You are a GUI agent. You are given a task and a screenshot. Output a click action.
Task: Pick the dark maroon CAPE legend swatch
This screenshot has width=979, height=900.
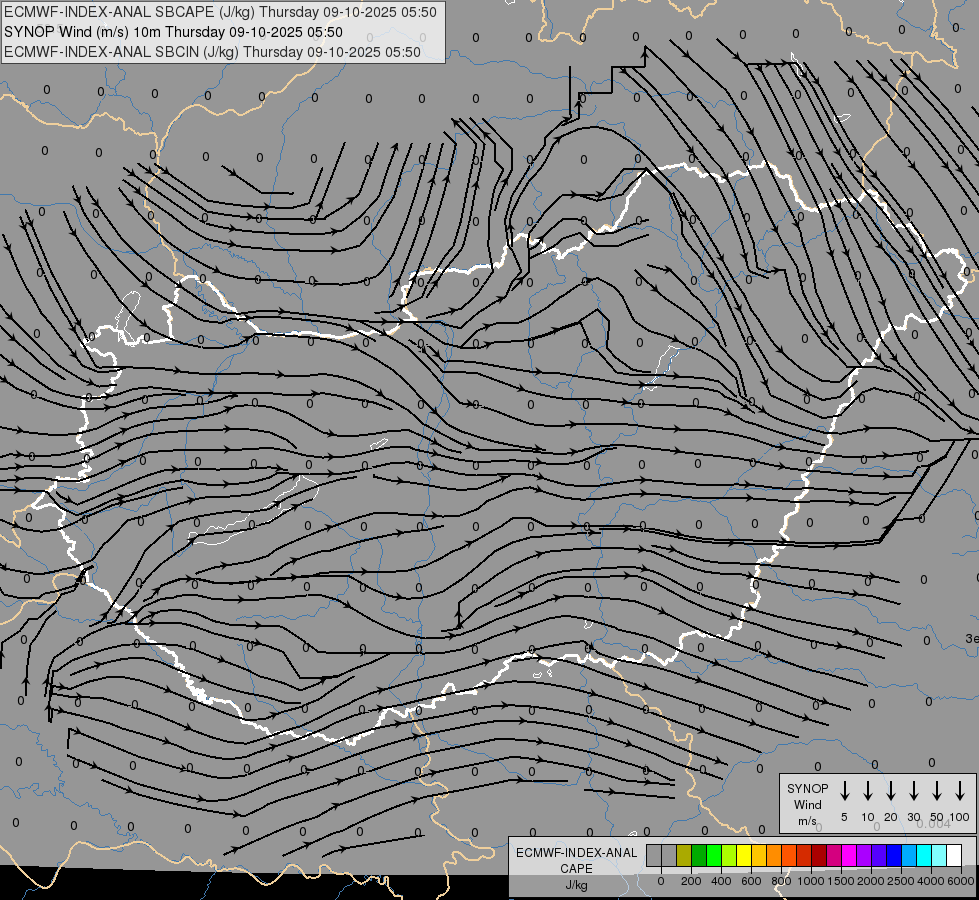(819, 855)
